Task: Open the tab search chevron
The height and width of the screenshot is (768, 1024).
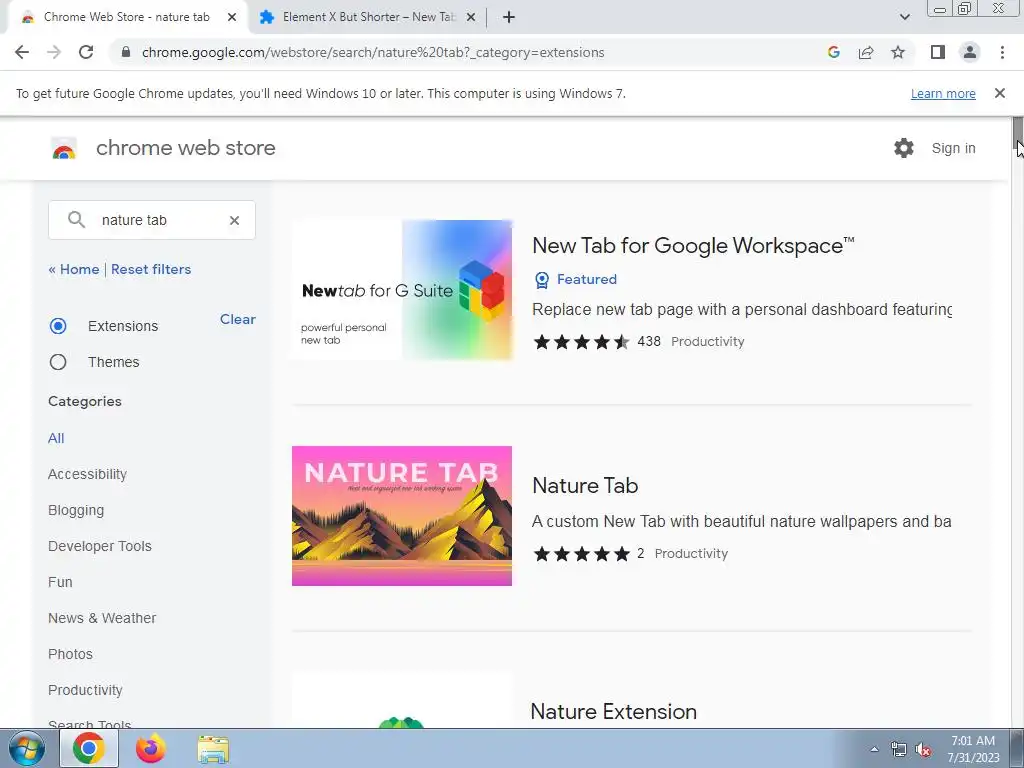Action: [x=904, y=17]
